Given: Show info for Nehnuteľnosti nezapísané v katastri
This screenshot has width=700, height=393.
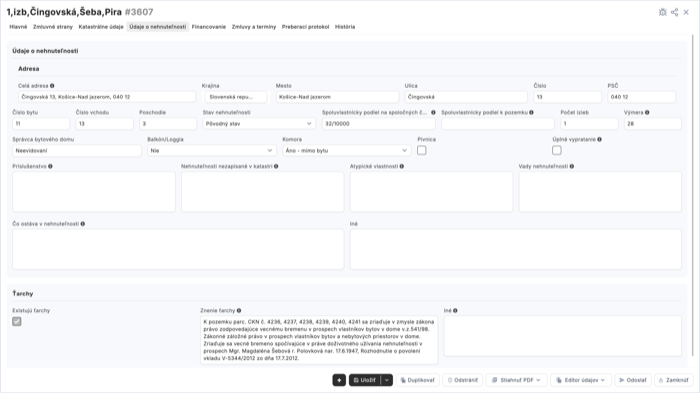Looking at the screenshot, I should tap(276, 166).
